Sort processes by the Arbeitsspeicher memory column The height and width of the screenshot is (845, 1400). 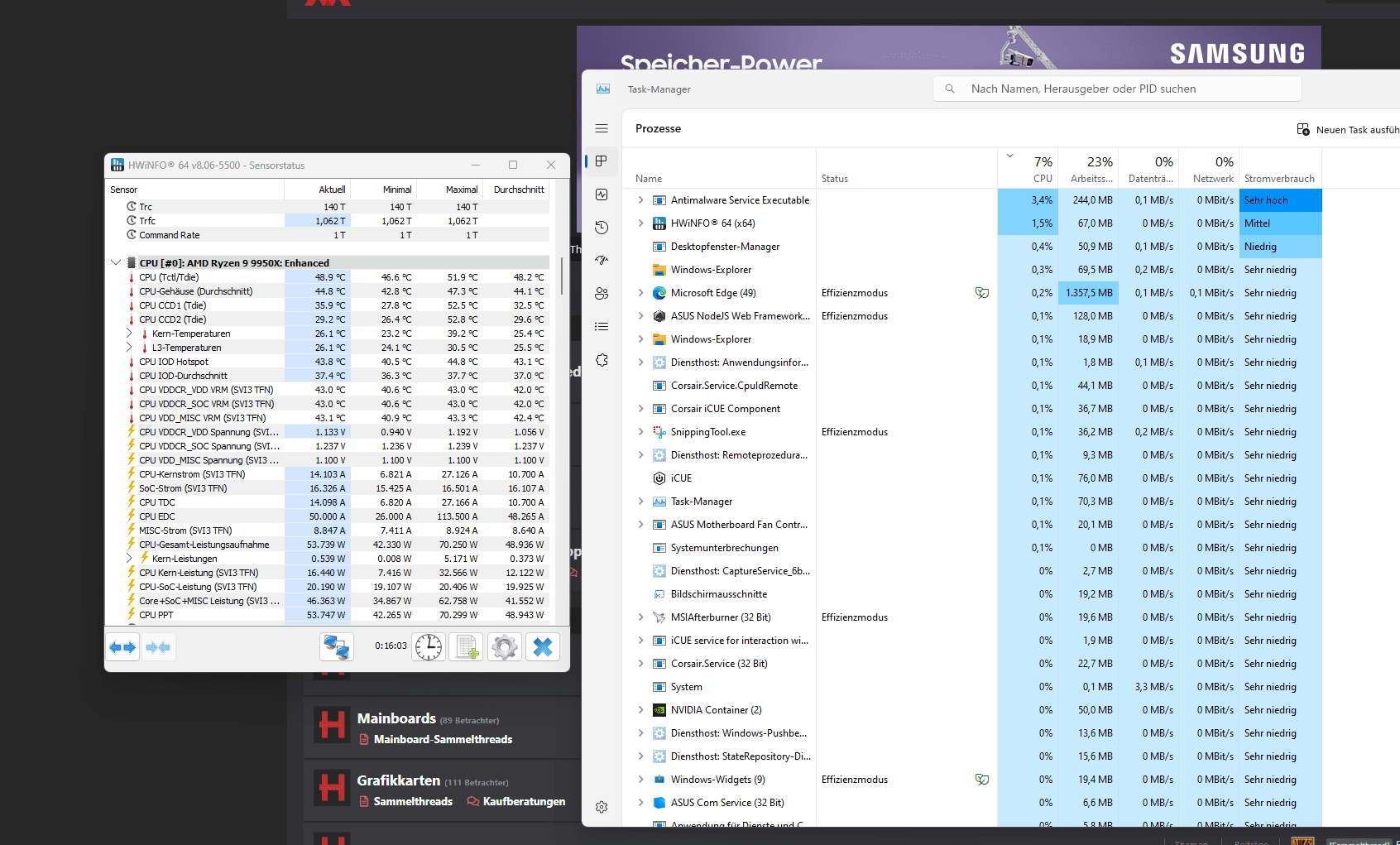[x=1088, y=169]
